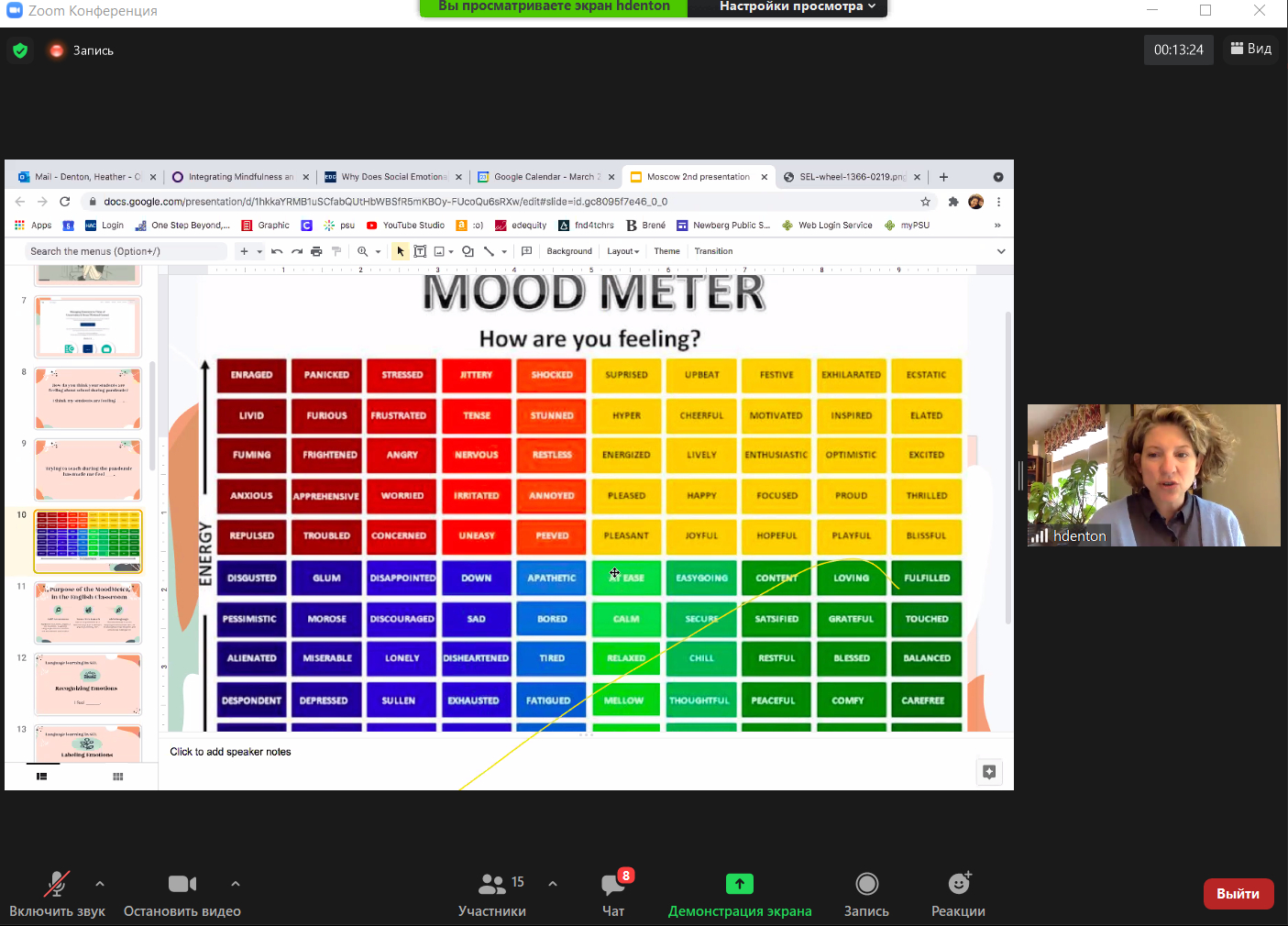Expand audio options arrow next to microphone
The width and height of the screenshot is (1288, 926).
tap(100, 884)
